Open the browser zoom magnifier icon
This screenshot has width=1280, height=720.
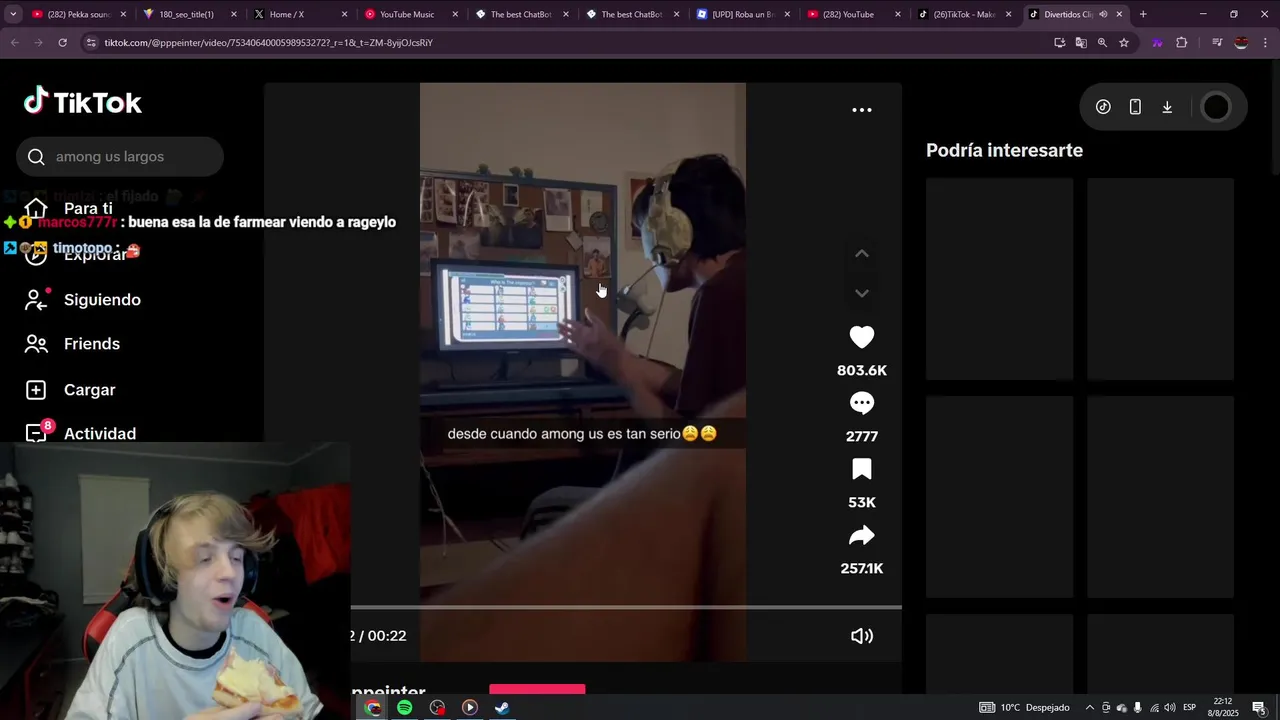tap(1102, 43)
